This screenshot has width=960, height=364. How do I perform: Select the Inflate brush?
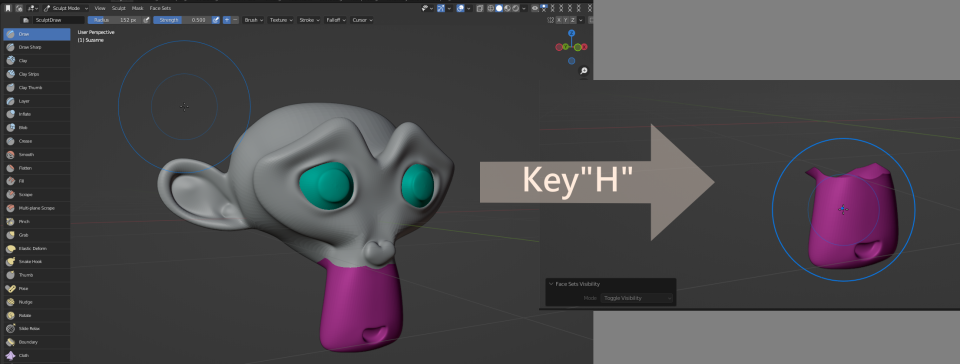(x=36, y=114)
